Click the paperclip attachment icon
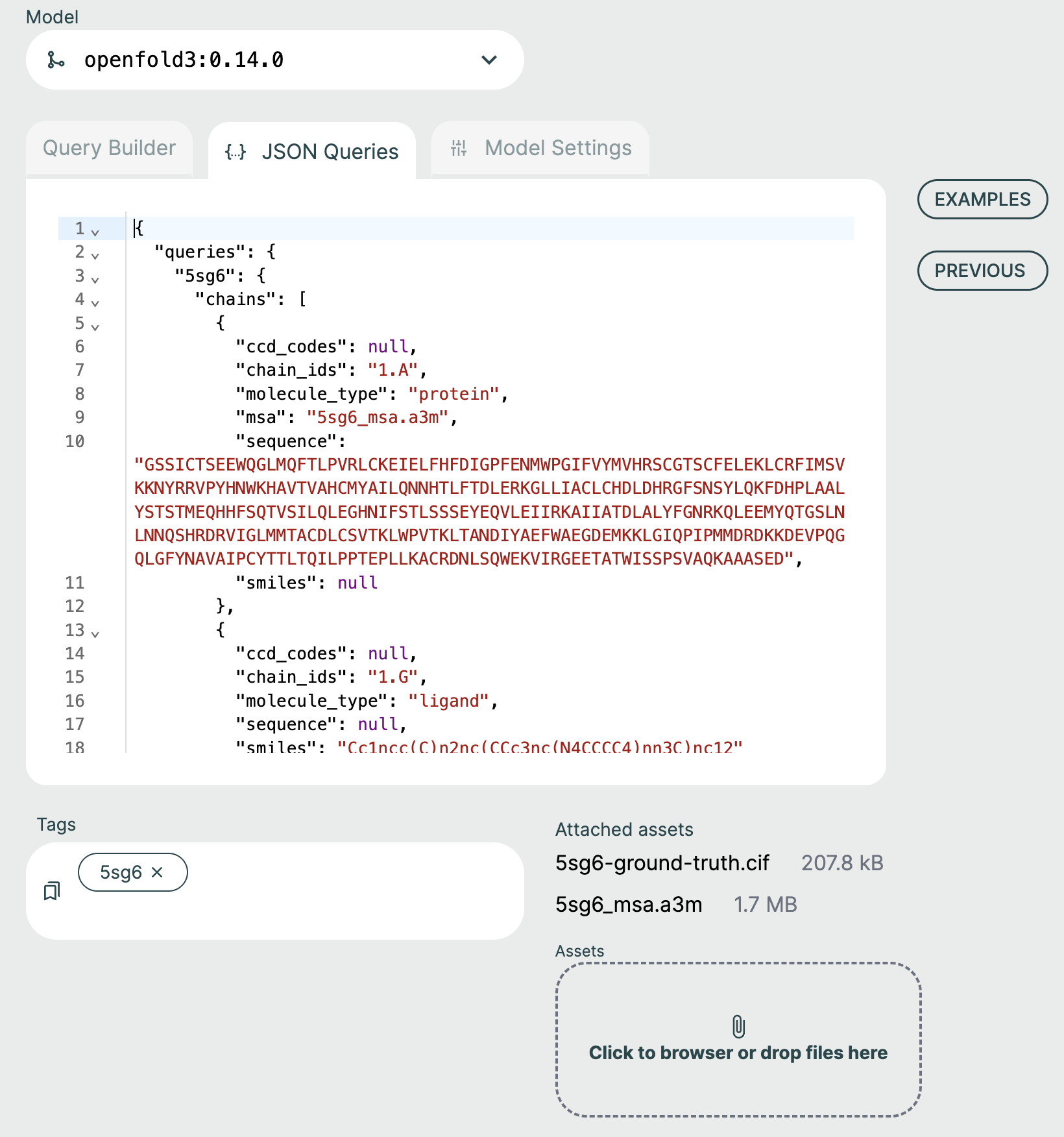Image resolution: width=1064 pixels, height=1137 pixels. 738,1027
